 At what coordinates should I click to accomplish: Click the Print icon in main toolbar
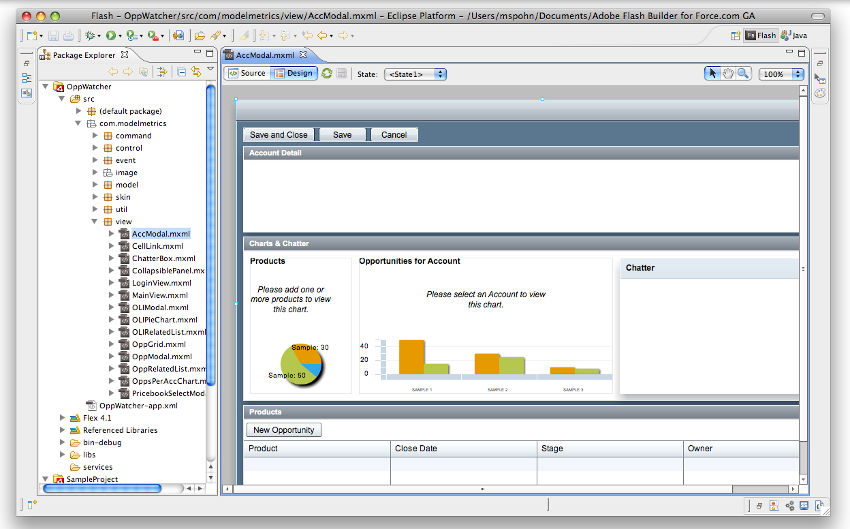pyautogui.click(x=68, y=36)
